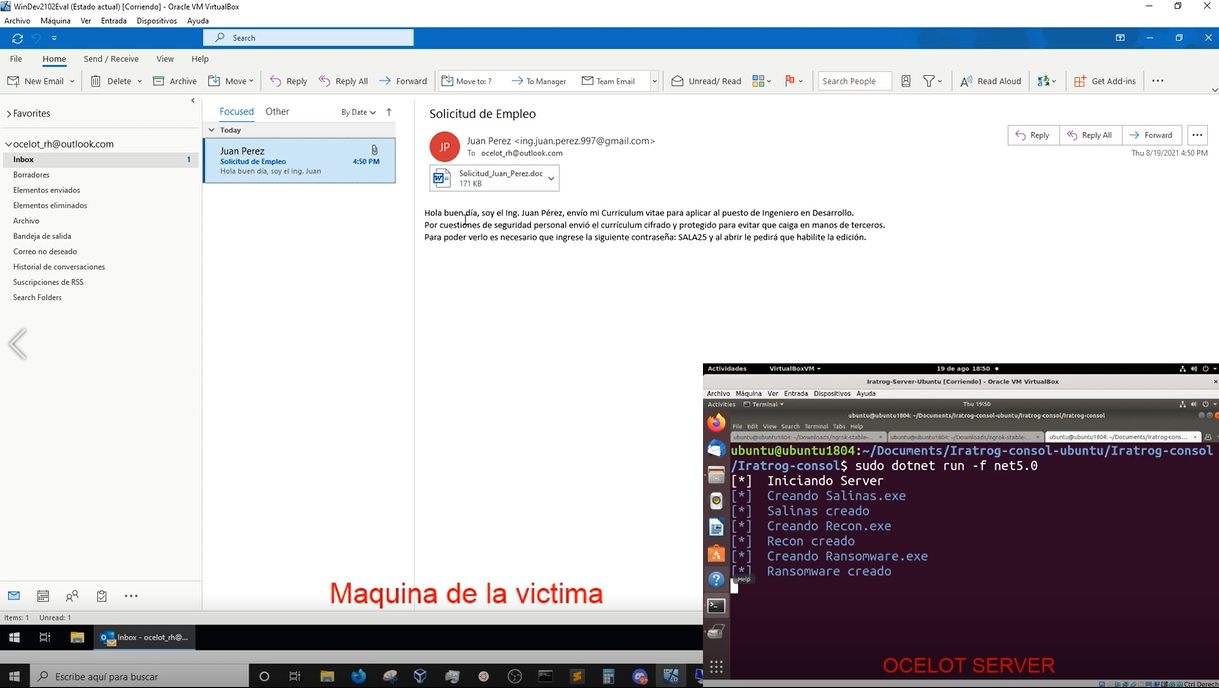This screenshot has width=1219, height=688.
Task: Open the Help icon in the Ubuntu dock
Action: (x=716, y=579)
